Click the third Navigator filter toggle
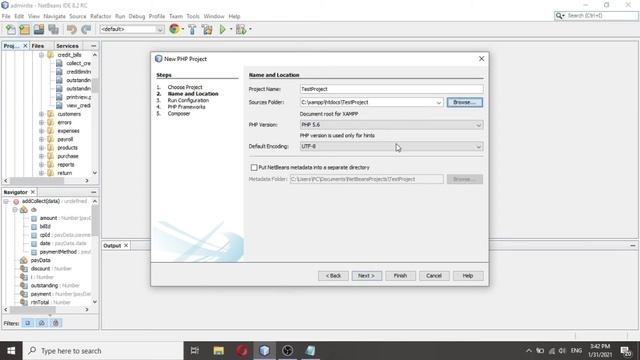This screenshot has height=360, width=640. coord(56,323)
